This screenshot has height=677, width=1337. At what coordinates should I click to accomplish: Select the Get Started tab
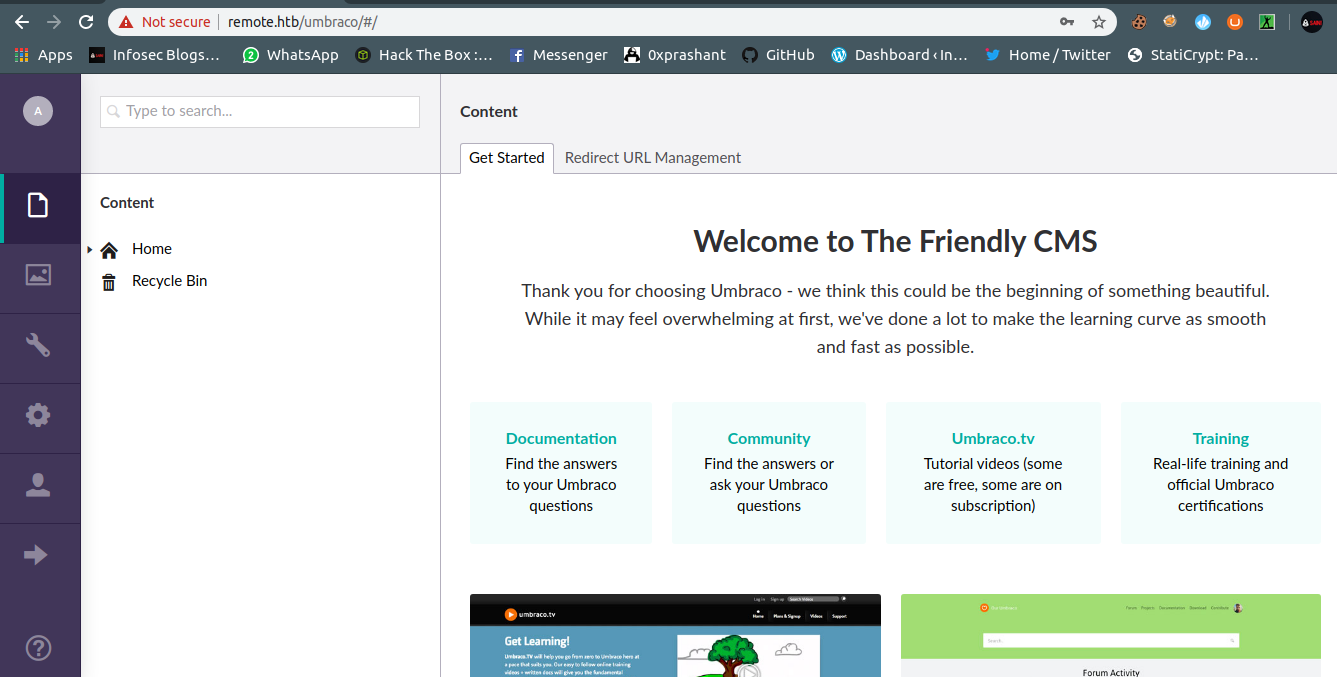(506, 158)
